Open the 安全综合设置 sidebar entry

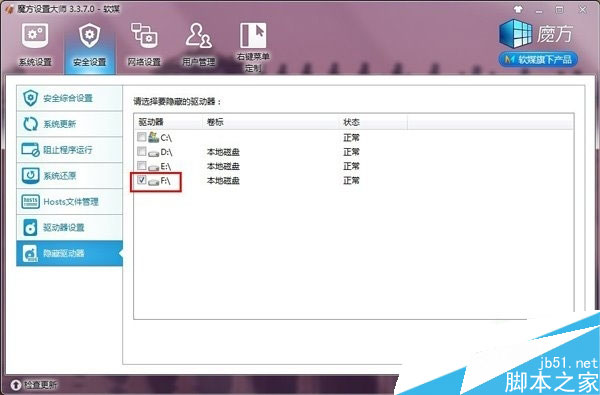coord(69,98)
